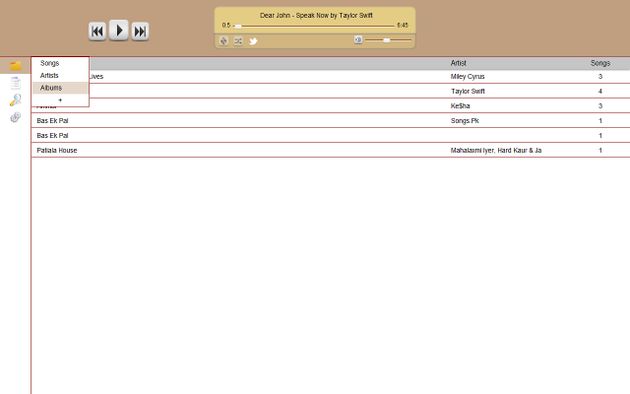Sort by the Artist column header
This screenshot has height=394, width=630.
coord(458,63)
